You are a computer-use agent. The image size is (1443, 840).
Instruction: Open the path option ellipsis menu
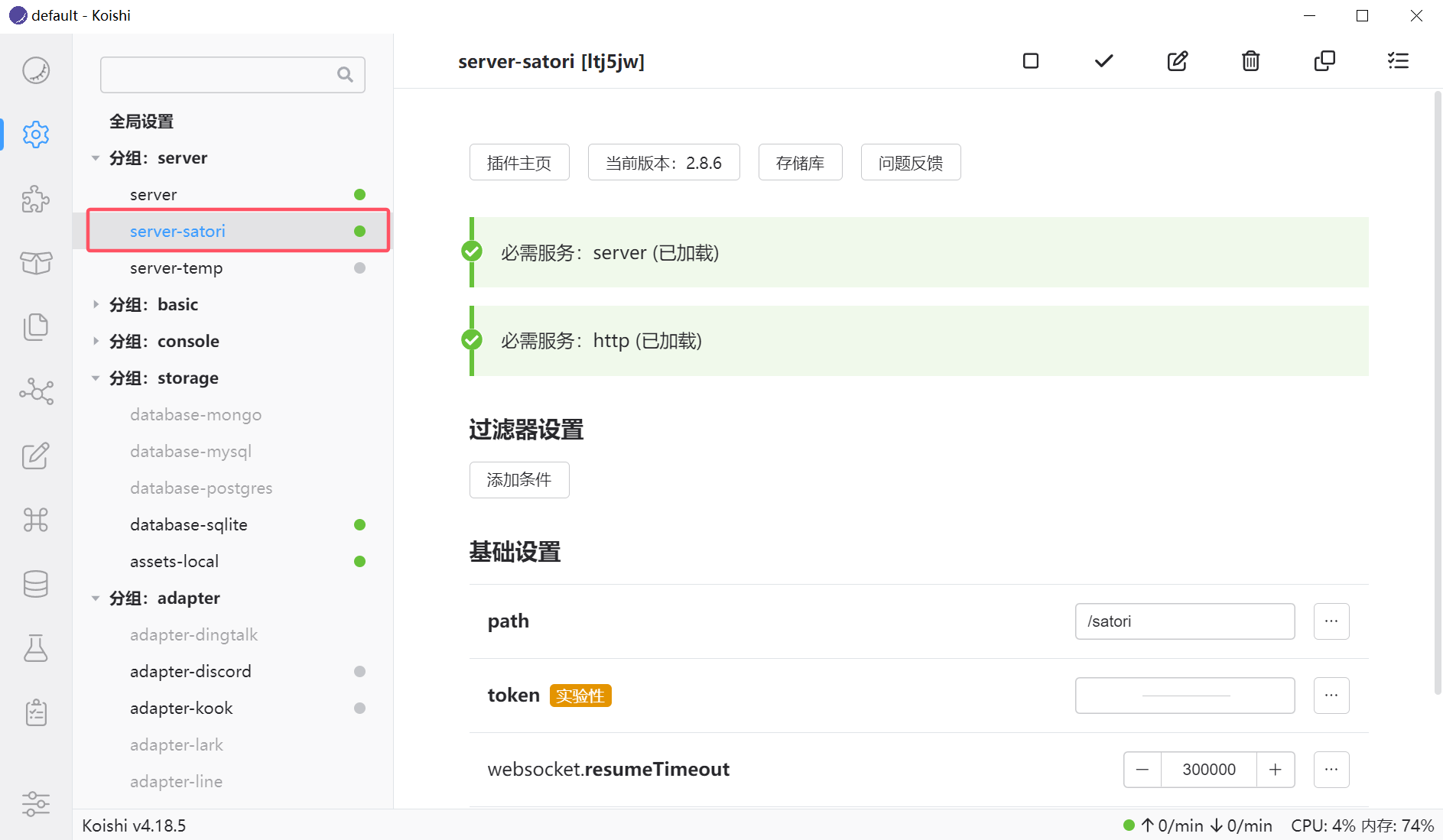[1331, 621]
